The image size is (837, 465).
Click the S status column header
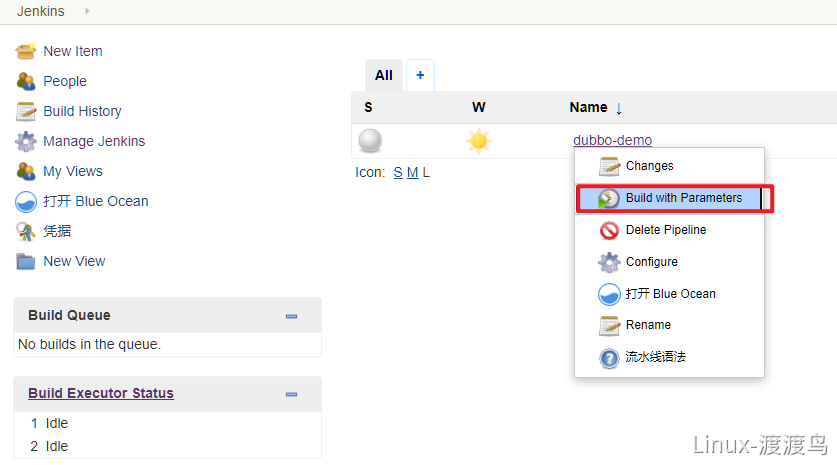click(368, 107)
